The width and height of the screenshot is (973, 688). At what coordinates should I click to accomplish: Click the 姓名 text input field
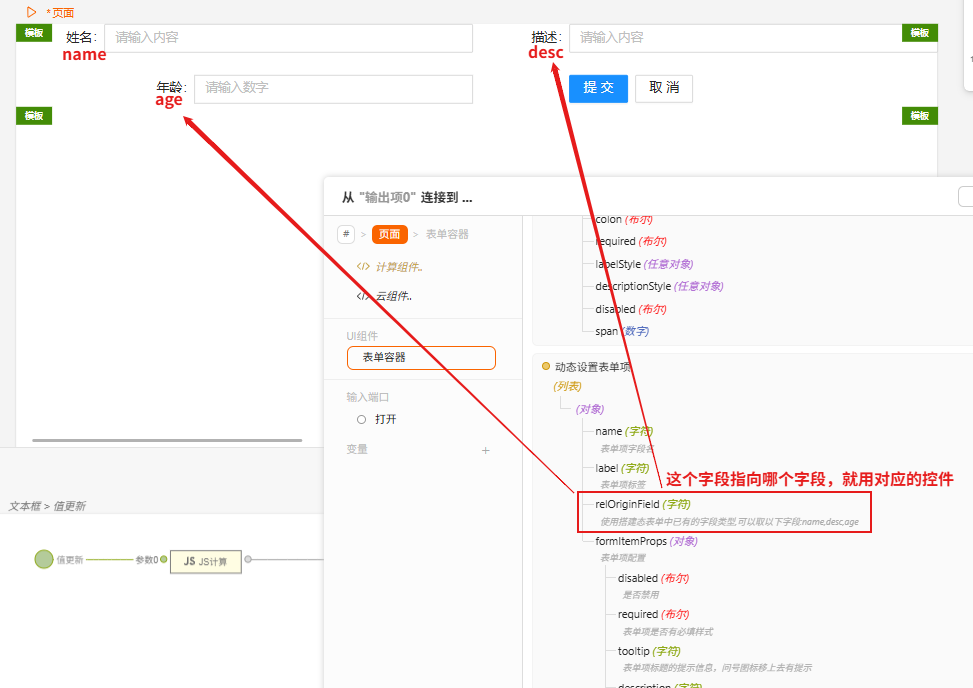[x=288, y=38]
